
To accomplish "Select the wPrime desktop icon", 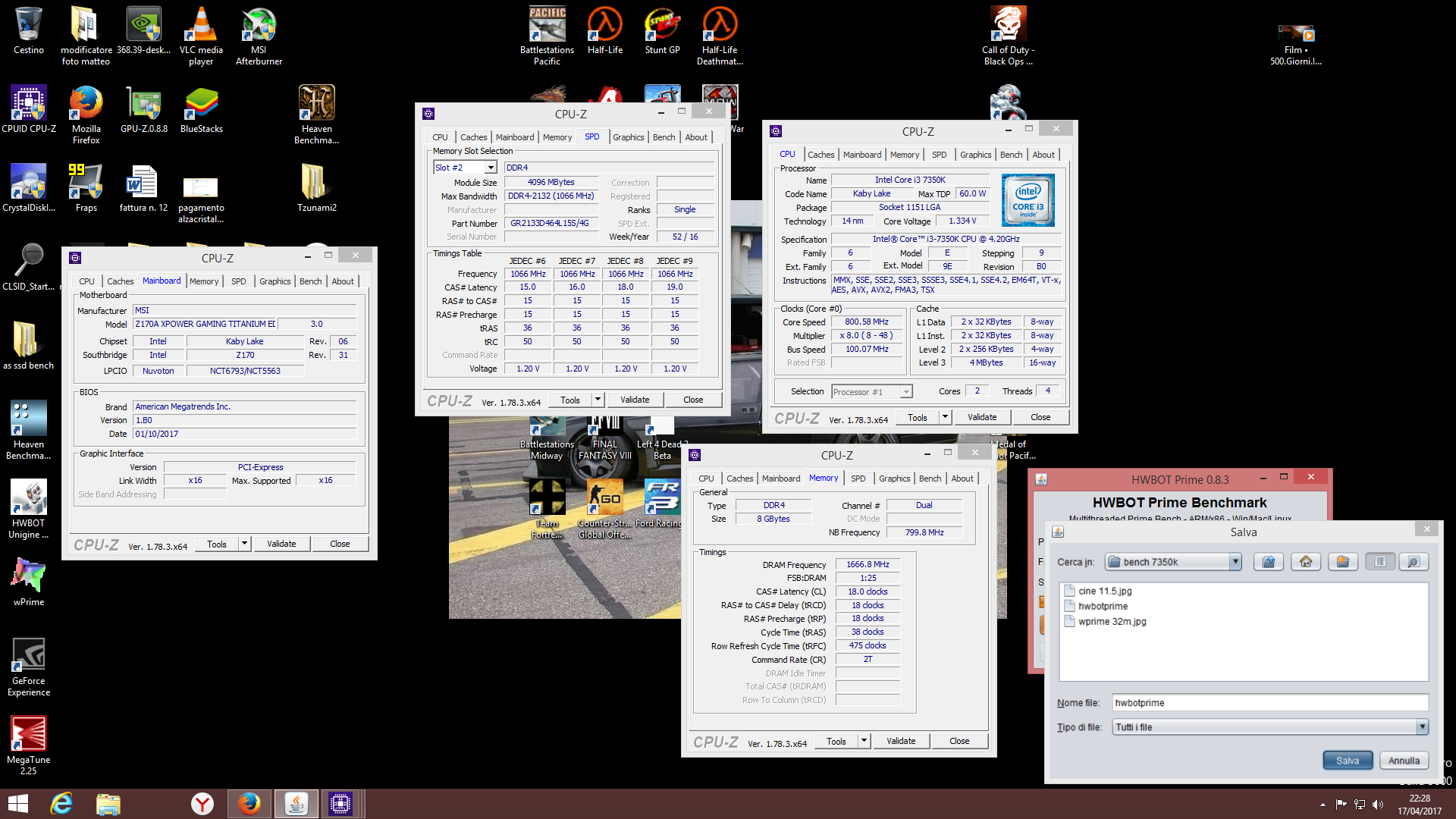I will (29, 583).
